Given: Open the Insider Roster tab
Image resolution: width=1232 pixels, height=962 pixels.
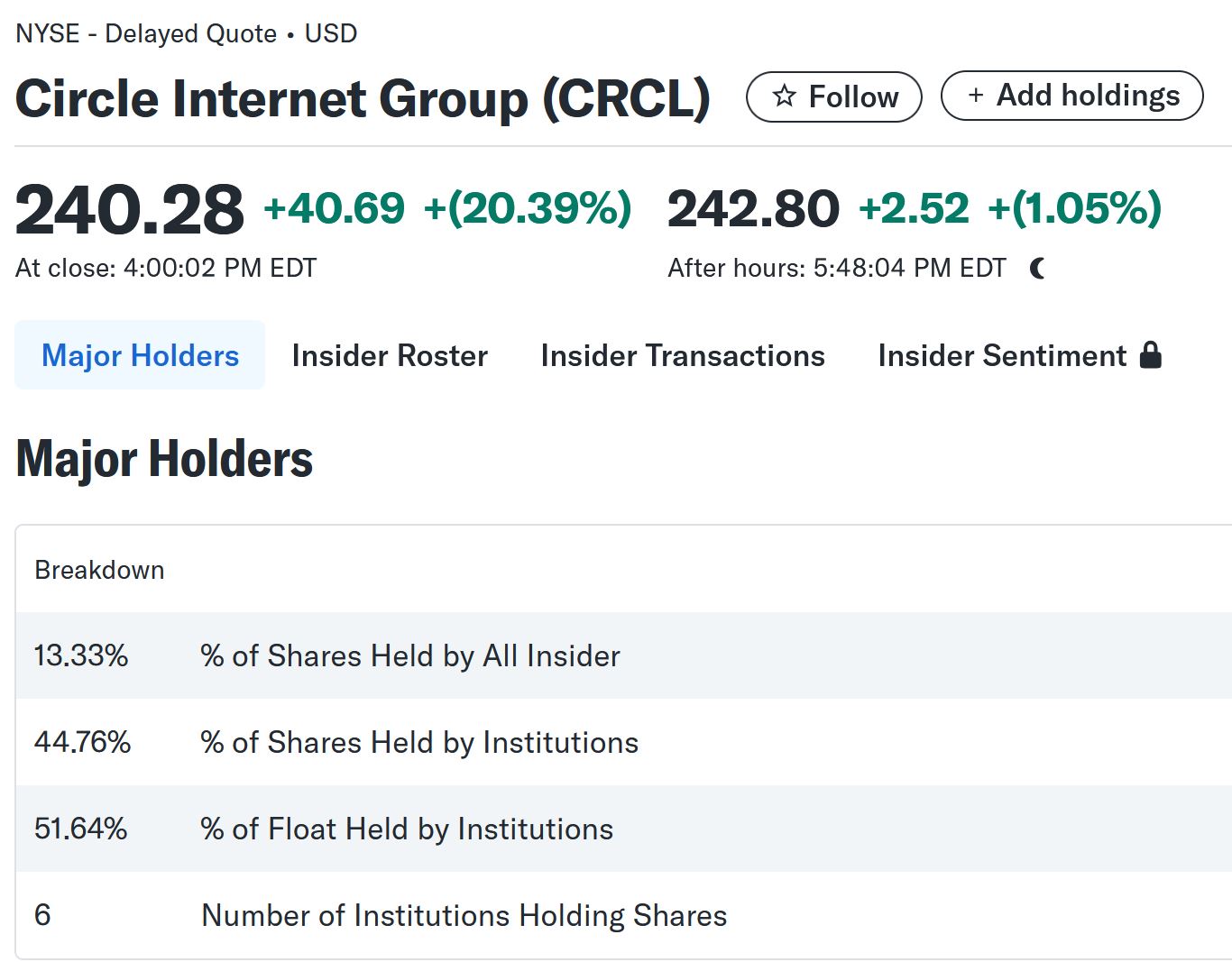Looking at the screenshot, I should [390, 355].
